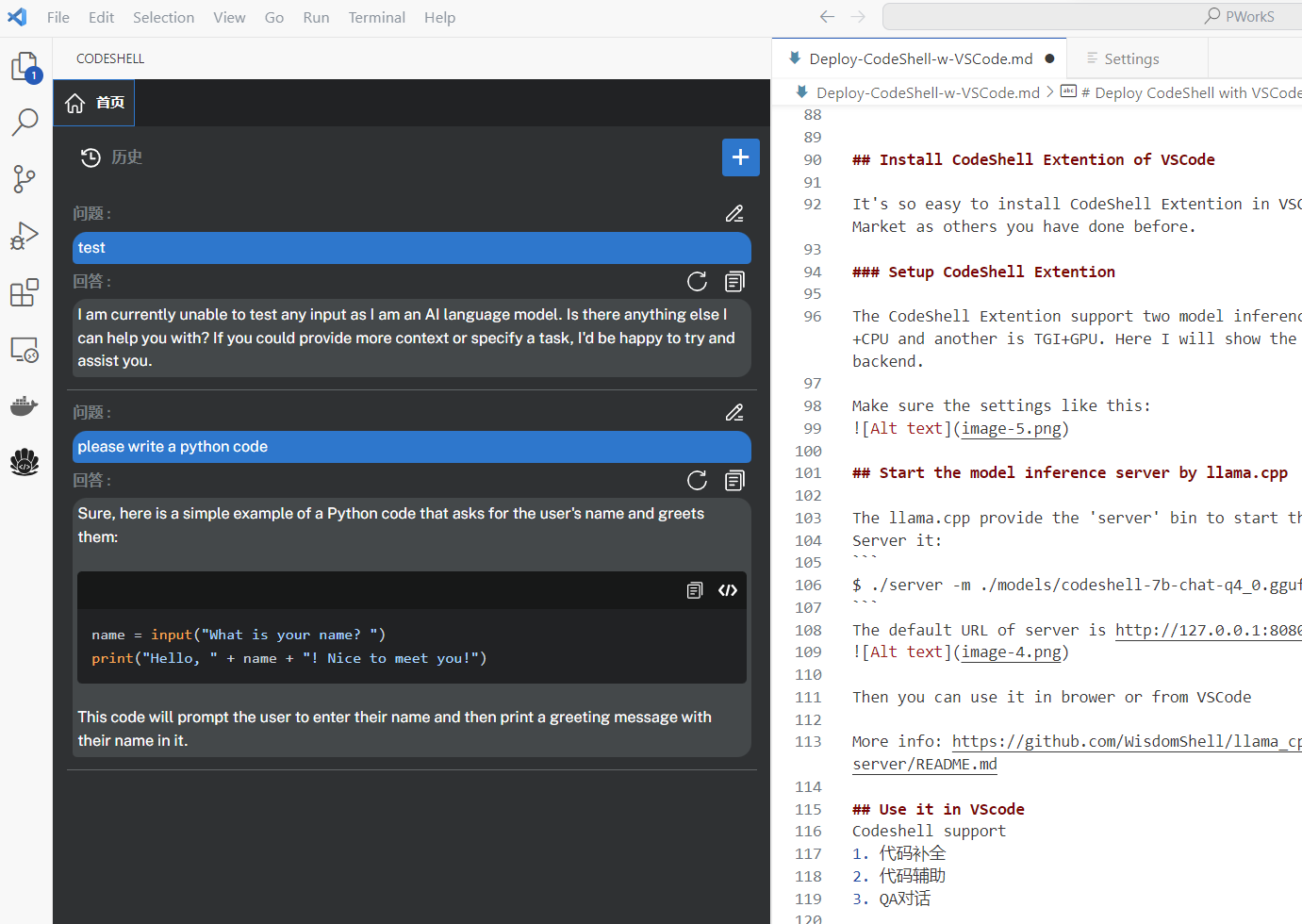Click line number 98 in gutter
The width and height of the screenshot is (1302, 924).
[812, 405]
